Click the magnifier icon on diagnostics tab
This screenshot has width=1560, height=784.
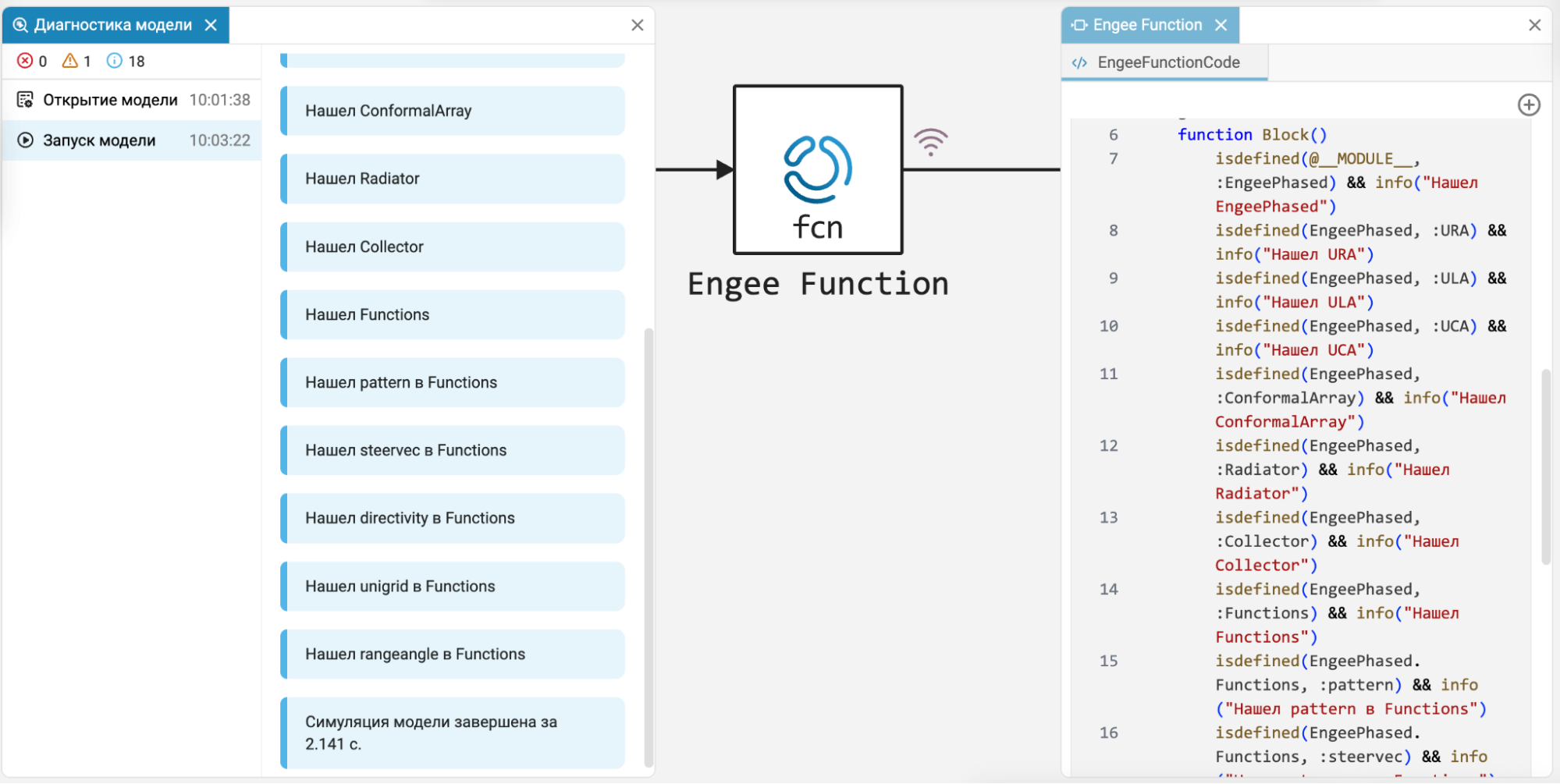pos(20,25)
